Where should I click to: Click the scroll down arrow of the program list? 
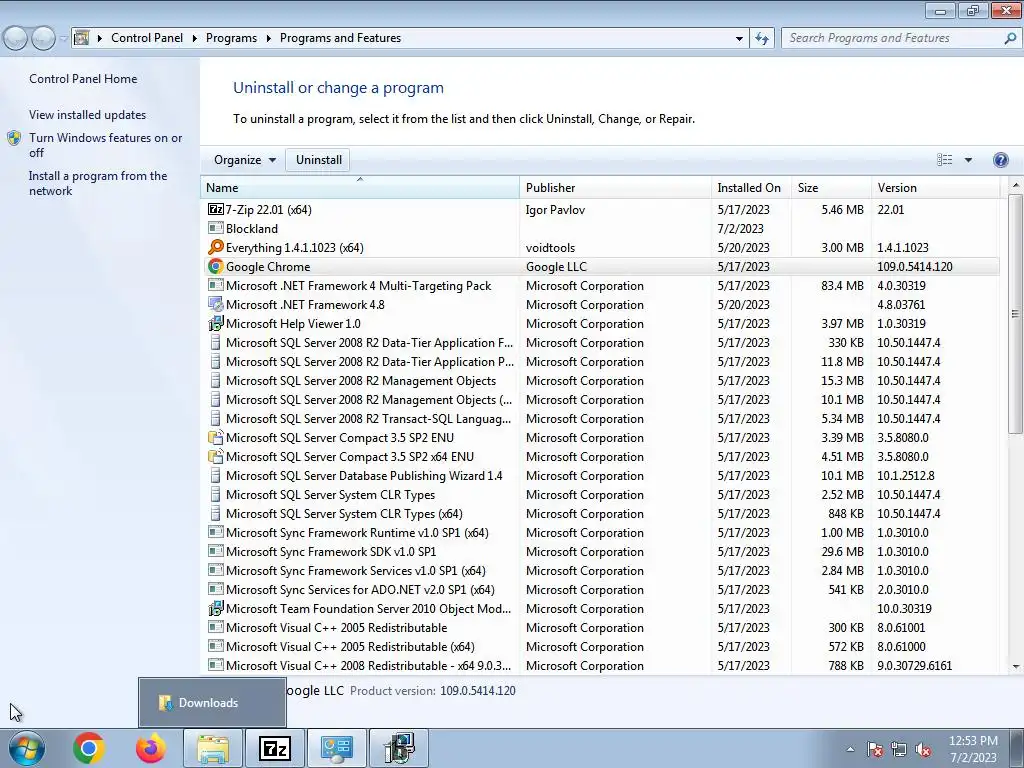(x=1016, y=666)
